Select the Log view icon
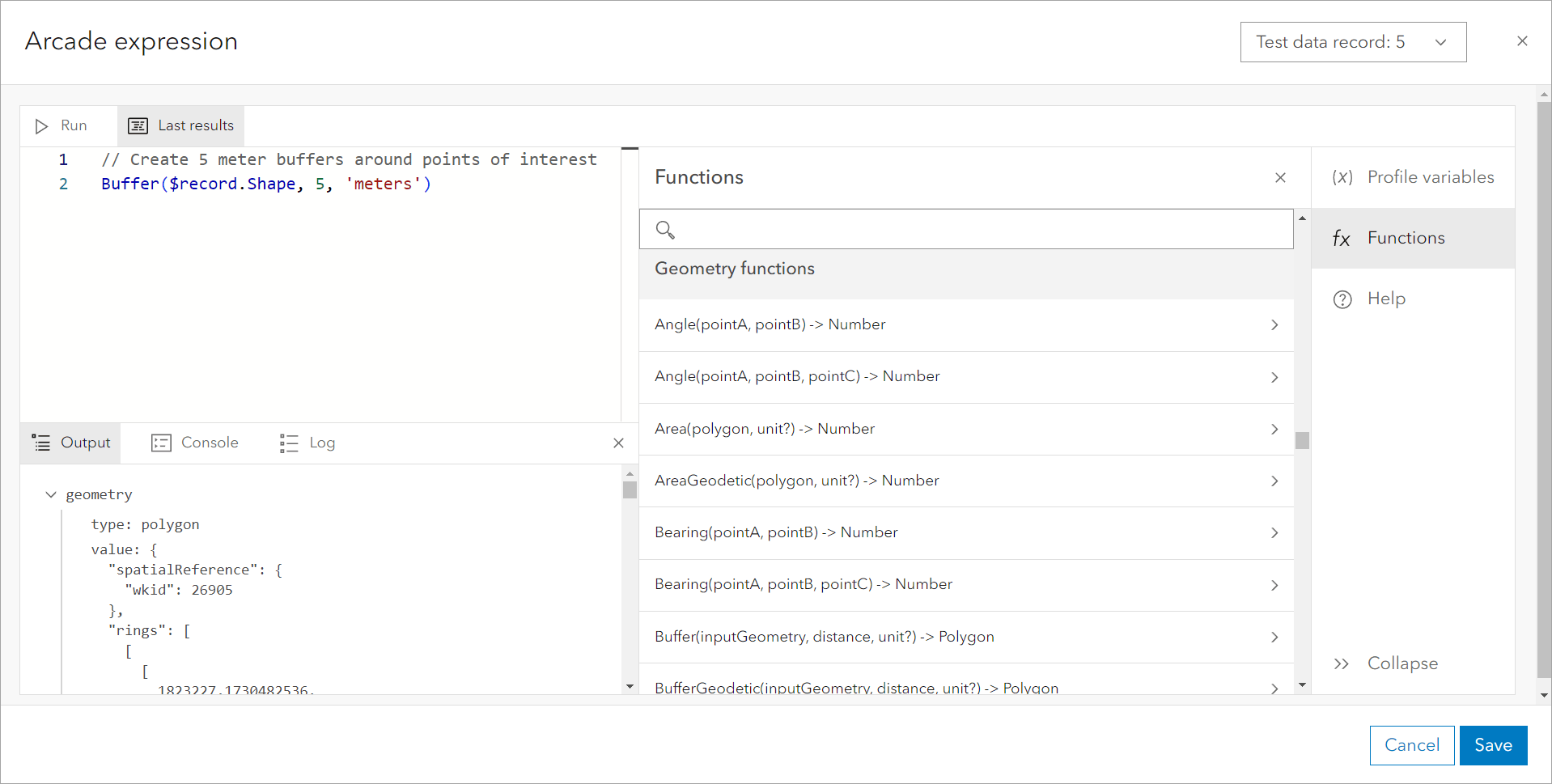The width and height of the screenshot is (1552, 784). (288, 443)
